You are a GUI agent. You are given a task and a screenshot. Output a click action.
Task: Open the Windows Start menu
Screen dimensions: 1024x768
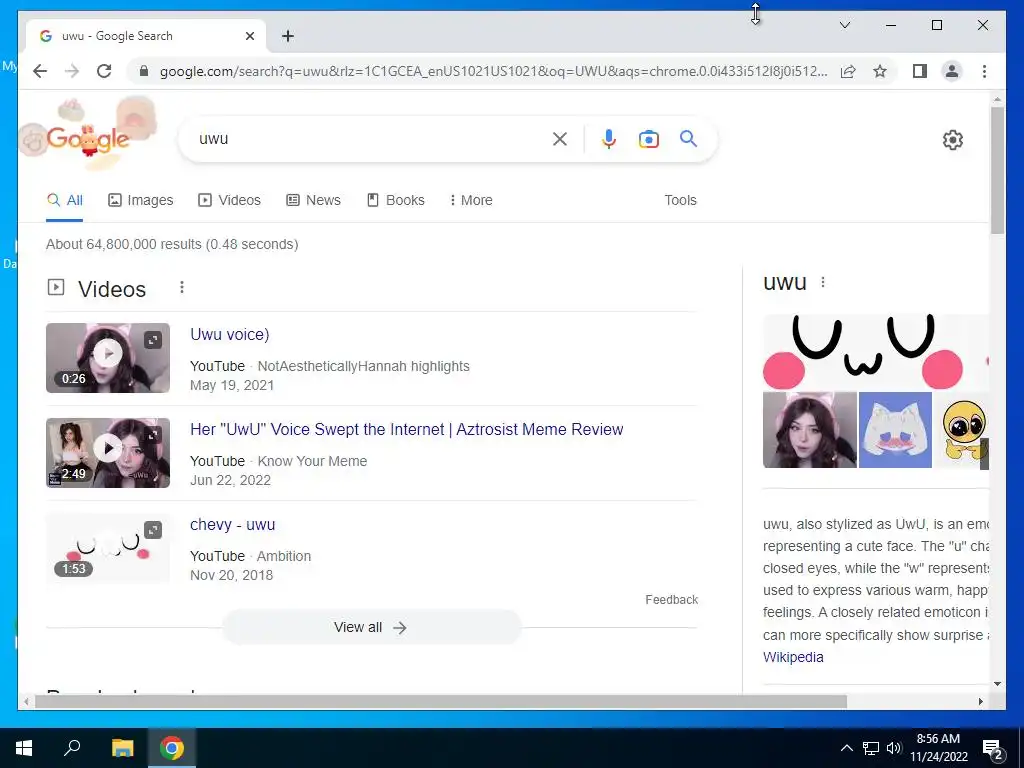(24, 748)
